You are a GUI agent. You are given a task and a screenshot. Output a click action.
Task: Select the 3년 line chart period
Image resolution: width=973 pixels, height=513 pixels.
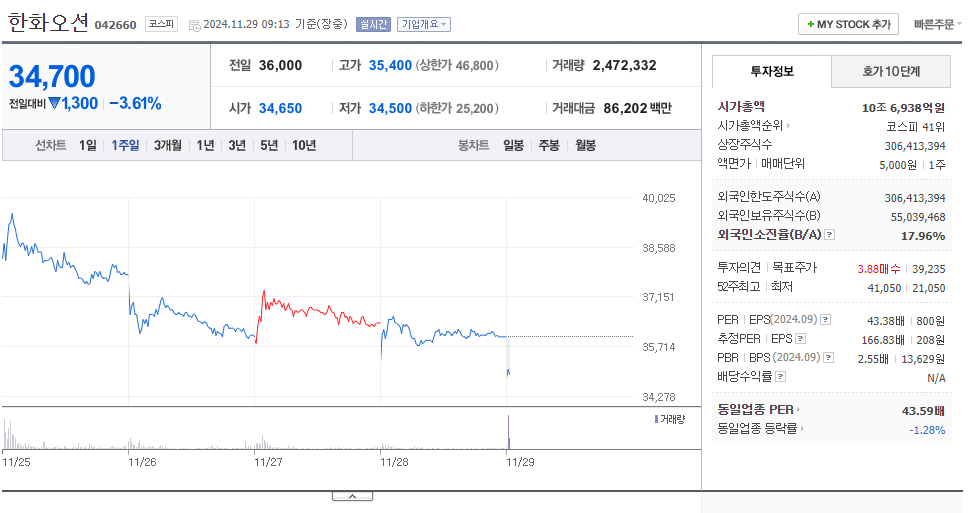[237, 145]
